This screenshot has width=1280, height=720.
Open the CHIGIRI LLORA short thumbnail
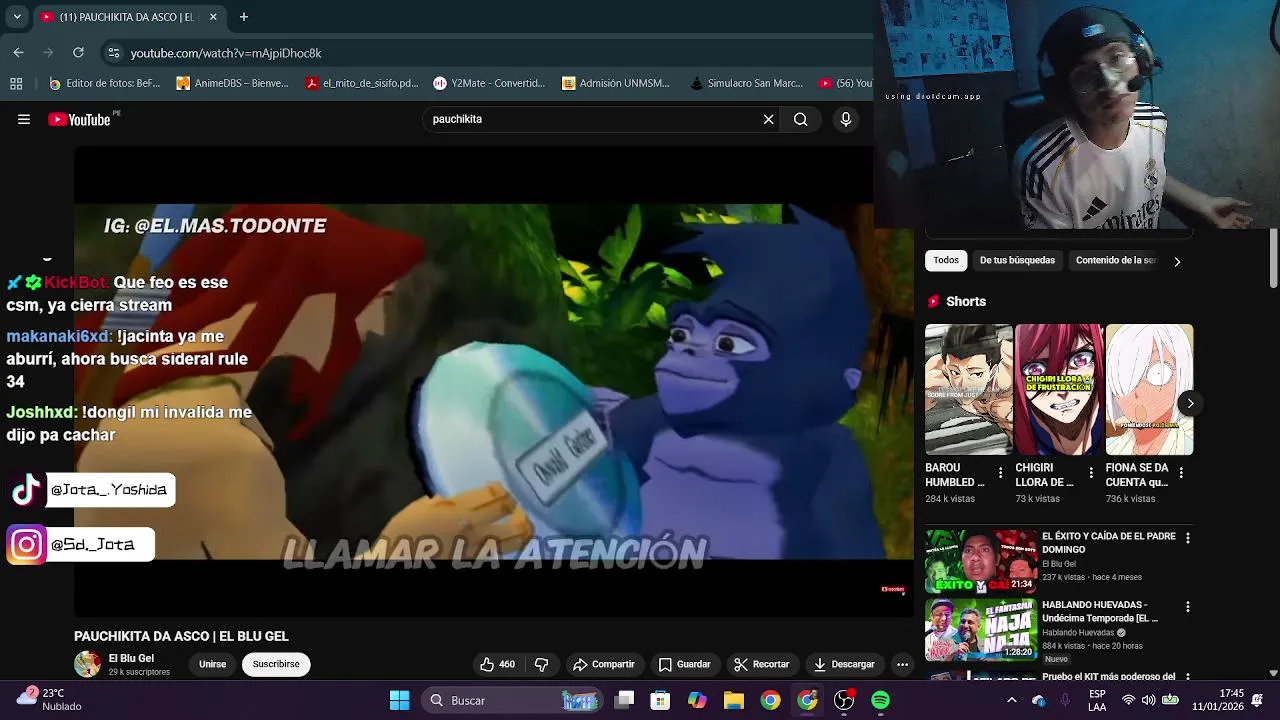[x=1059, y=389]
